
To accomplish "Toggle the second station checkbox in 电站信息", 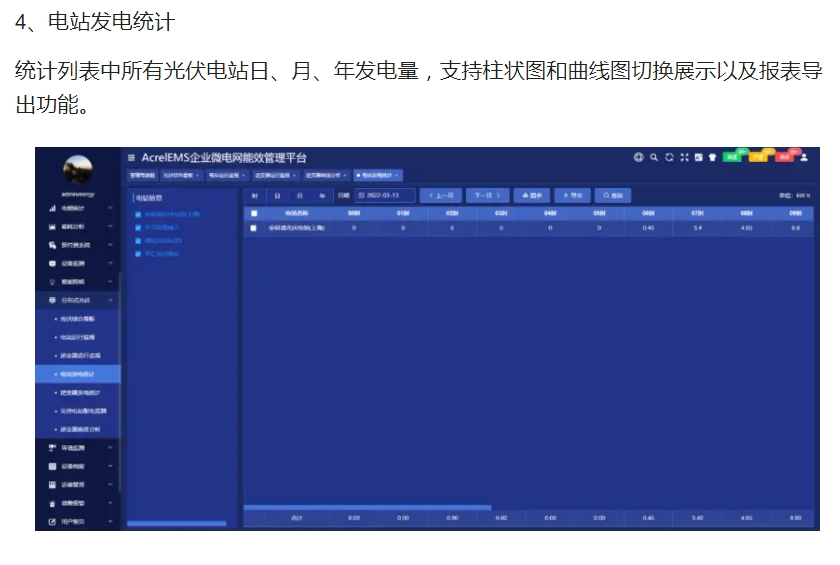I will [138, 228].
